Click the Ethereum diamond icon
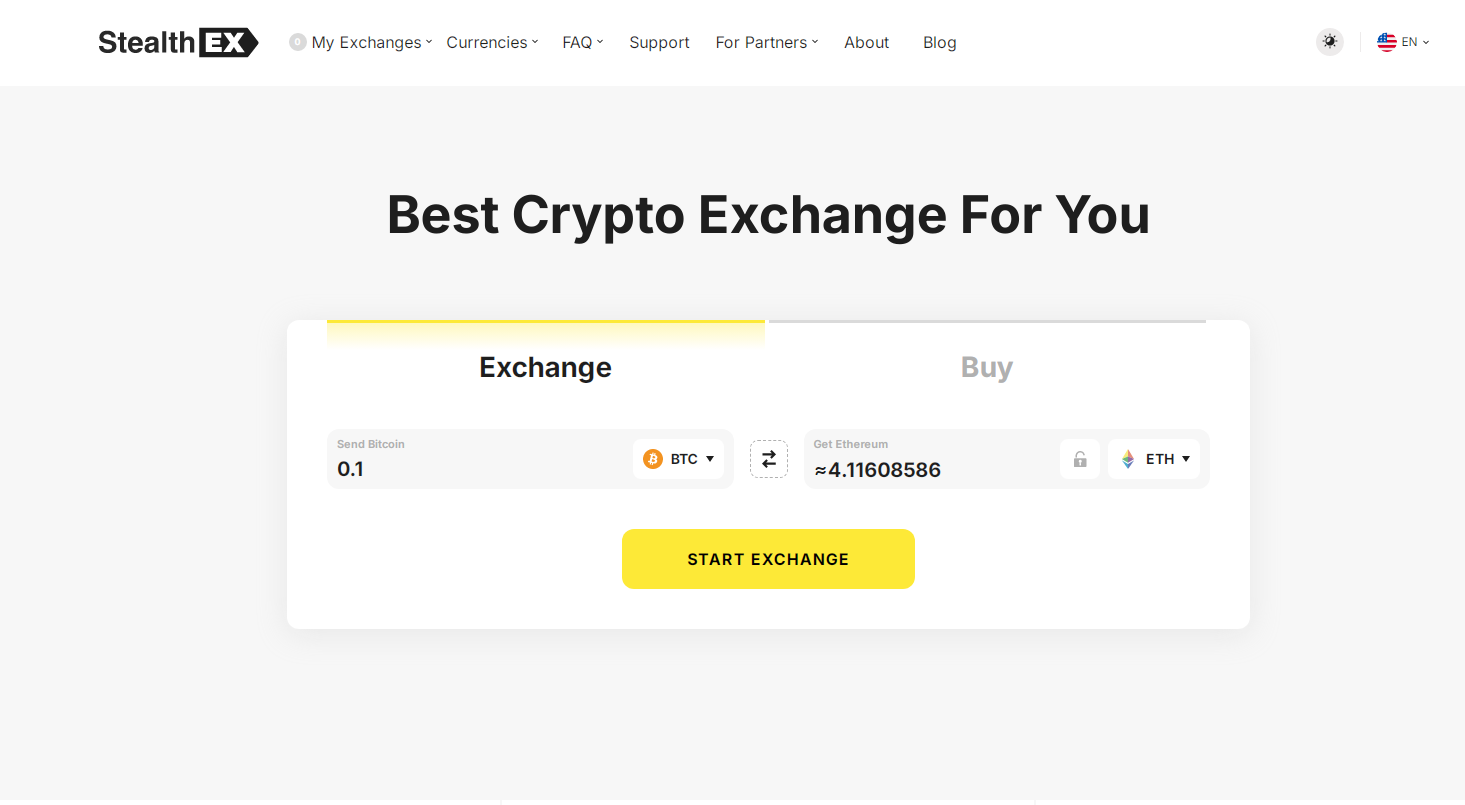 coord(1128,459)
